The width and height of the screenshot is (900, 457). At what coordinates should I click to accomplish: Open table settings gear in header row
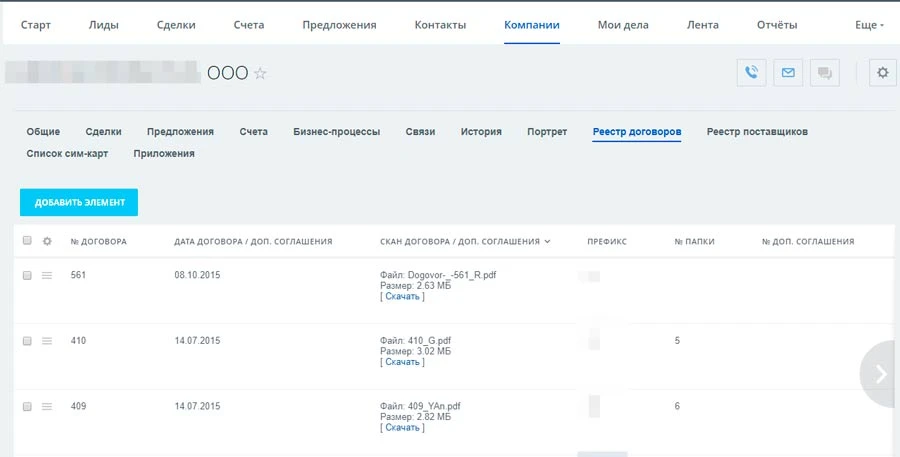click(47, 241)
